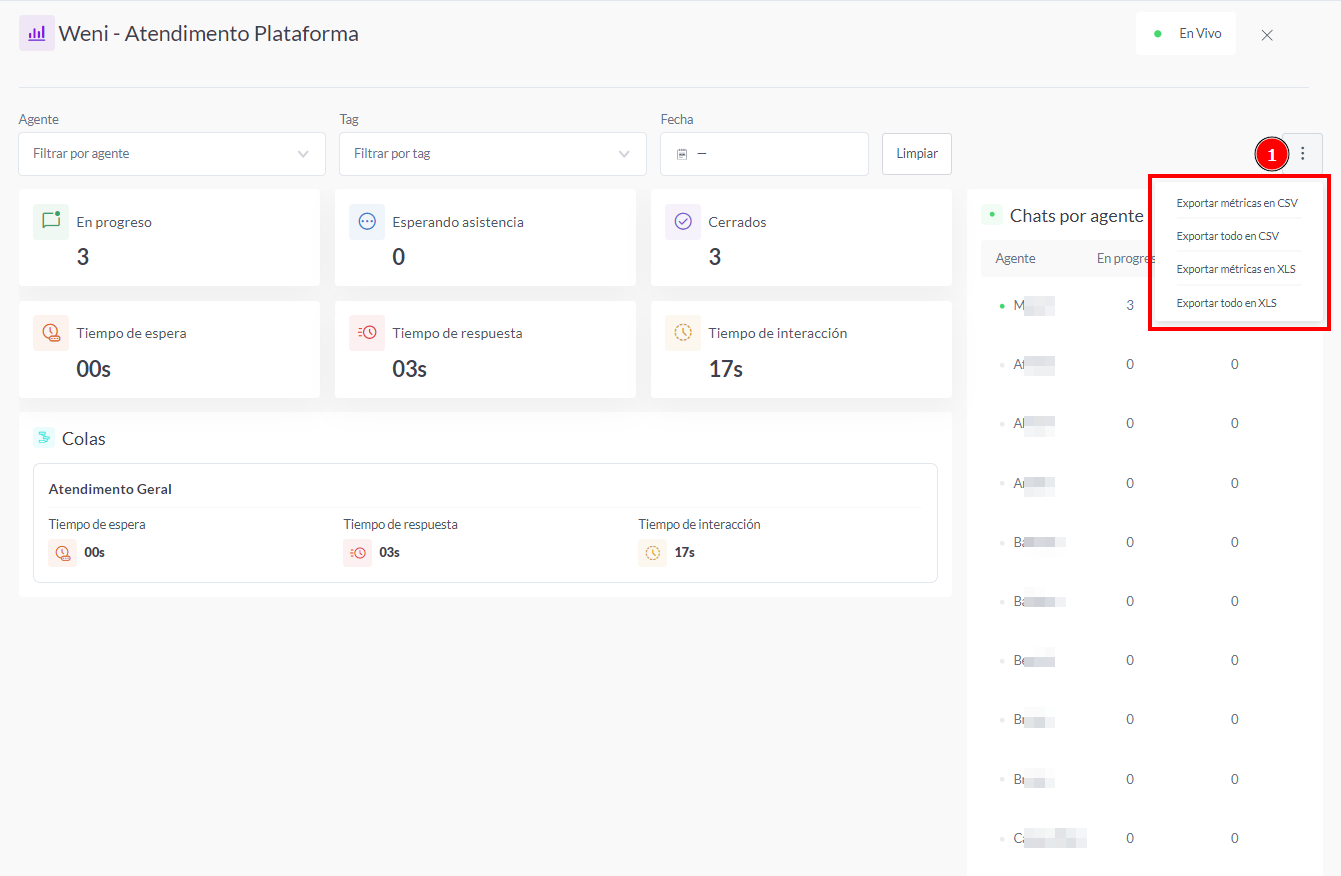Choose Exportar todo en XLS

point(1226,303)
